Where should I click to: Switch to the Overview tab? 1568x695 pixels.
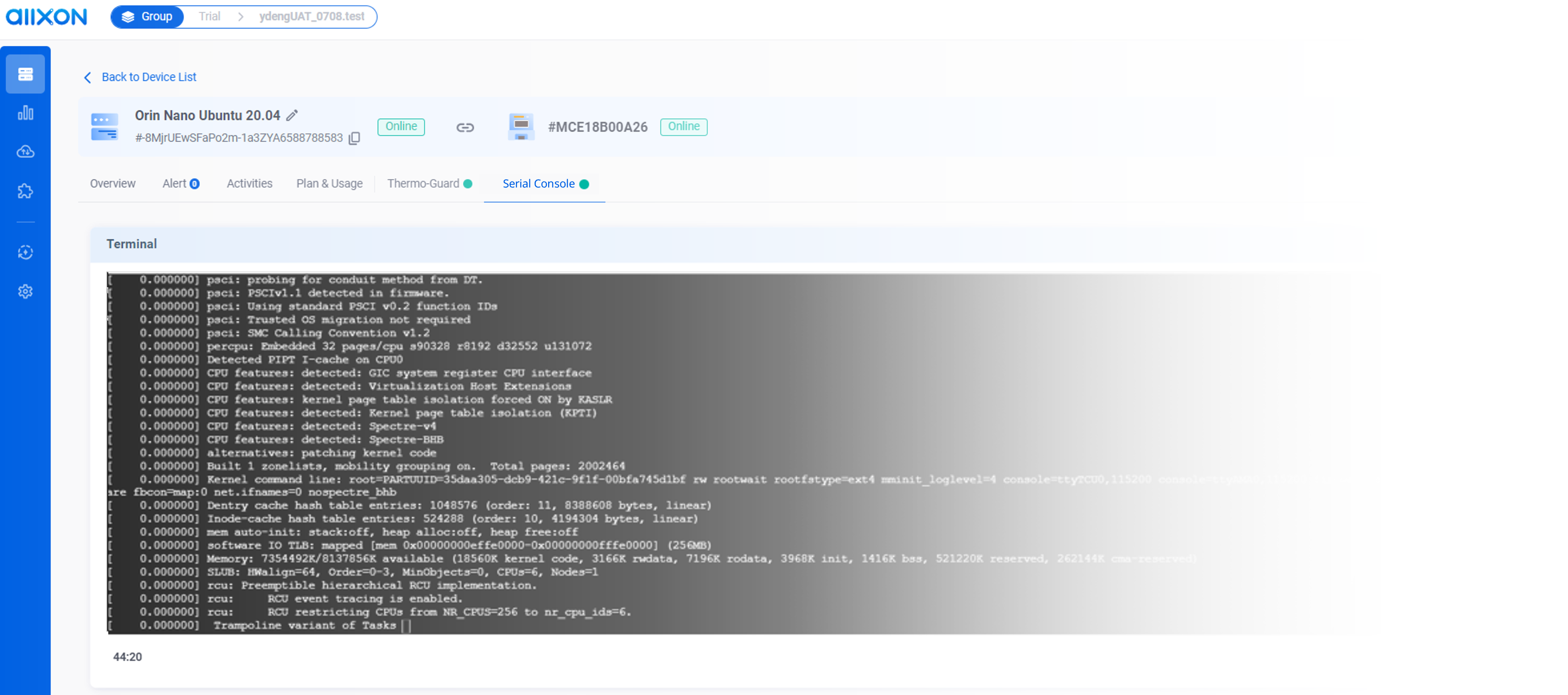tap(113, 183)
